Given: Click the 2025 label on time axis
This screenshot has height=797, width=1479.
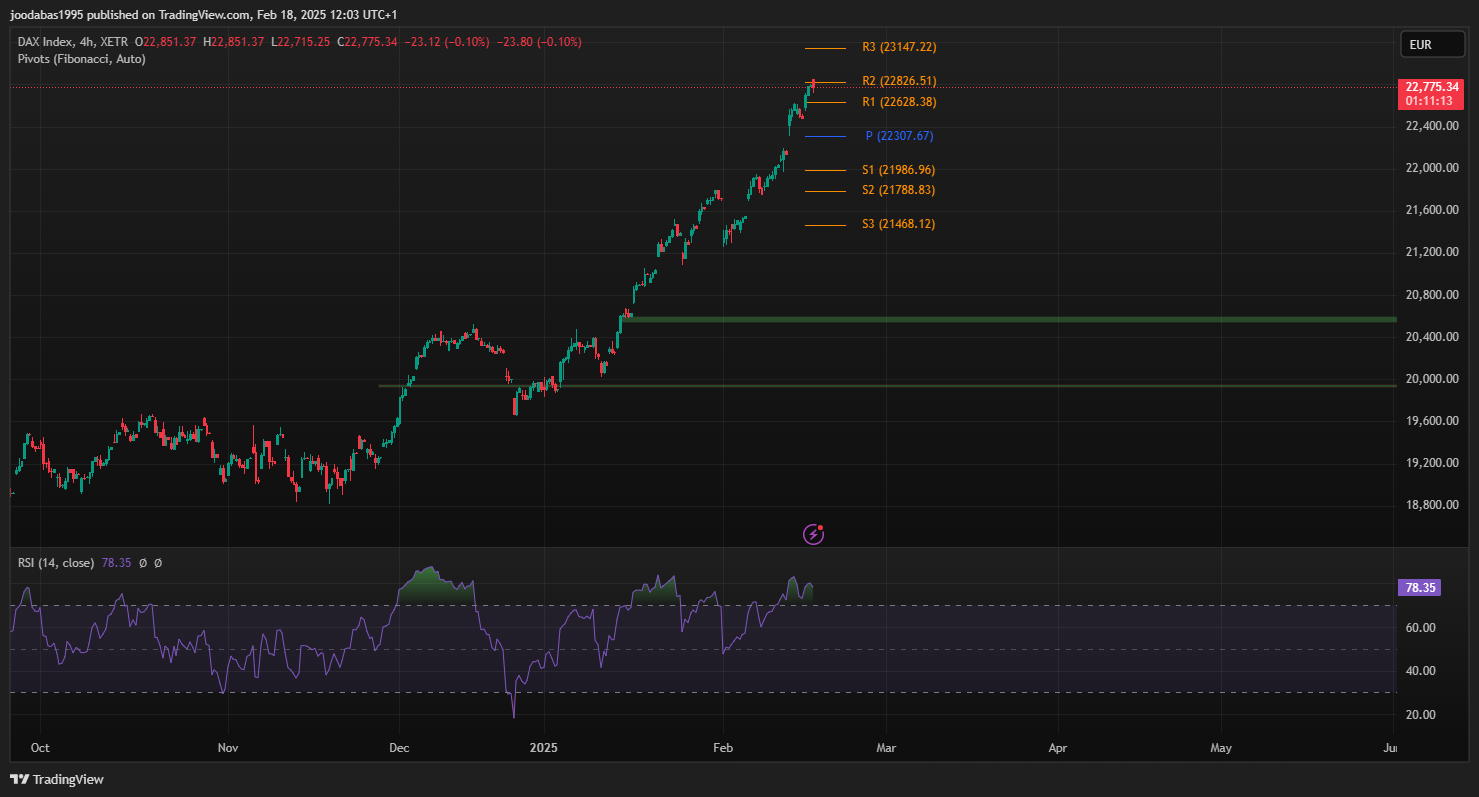Looking at the screenshot, I should (x=544, y=747).
